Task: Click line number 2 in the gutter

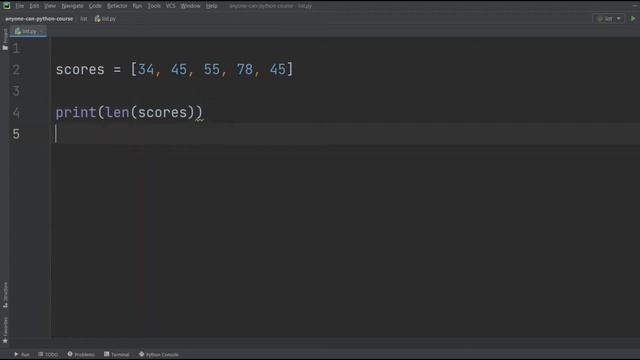Action: [16, 70]
